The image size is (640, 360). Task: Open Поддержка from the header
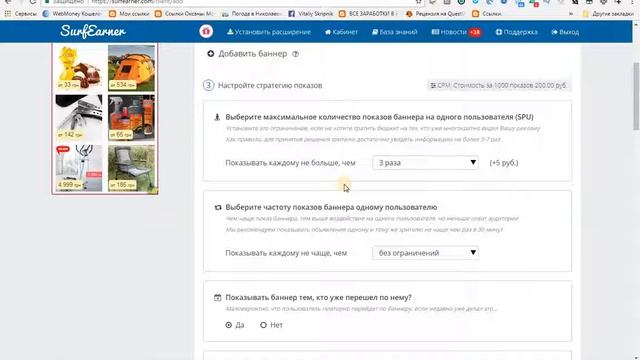point(516,32)
